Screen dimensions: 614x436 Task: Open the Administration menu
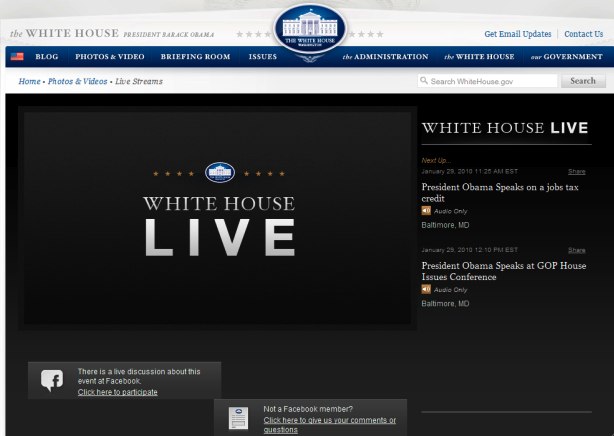point(385,57)
